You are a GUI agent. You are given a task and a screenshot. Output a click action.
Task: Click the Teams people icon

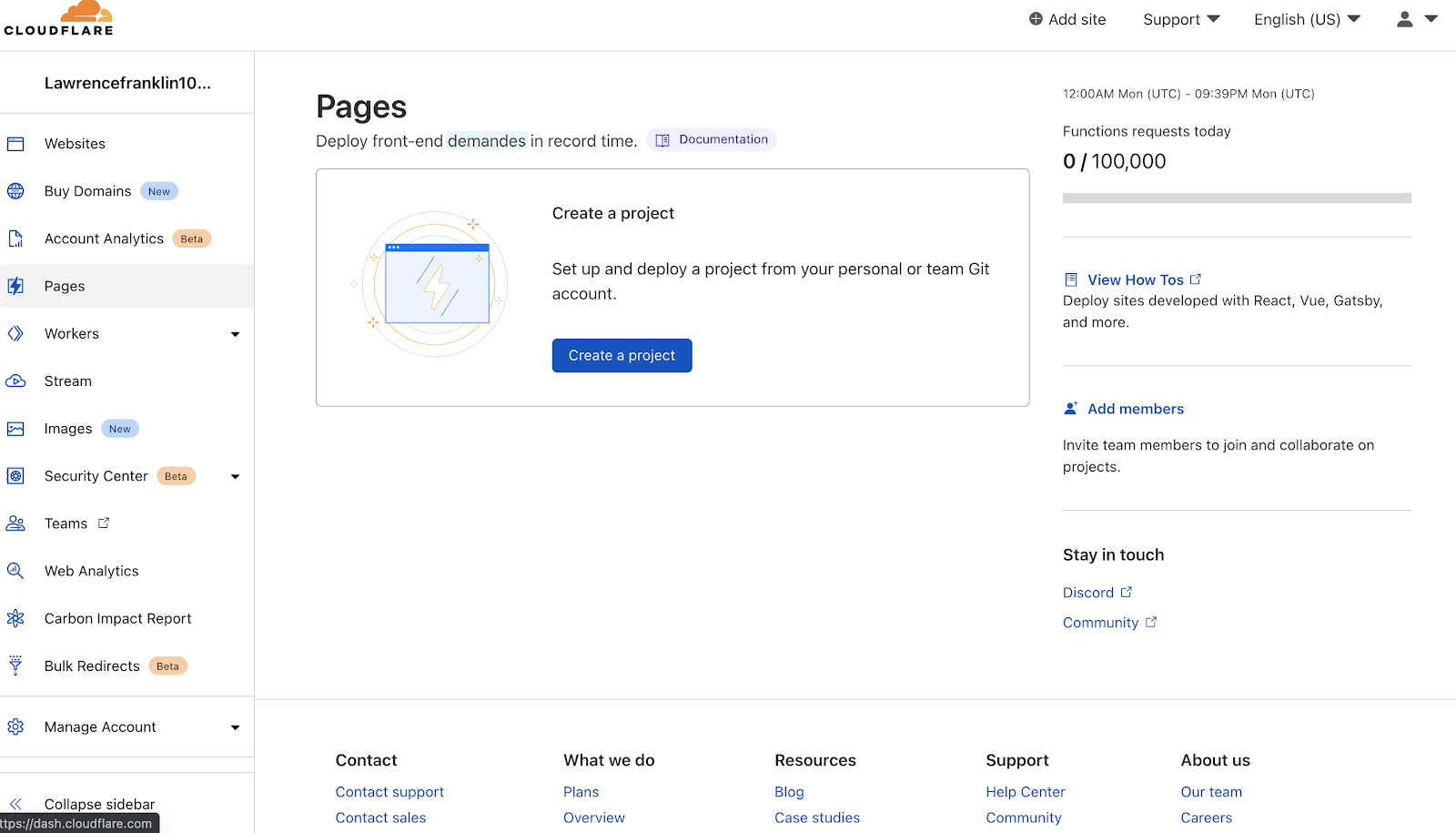coord(15,523)
